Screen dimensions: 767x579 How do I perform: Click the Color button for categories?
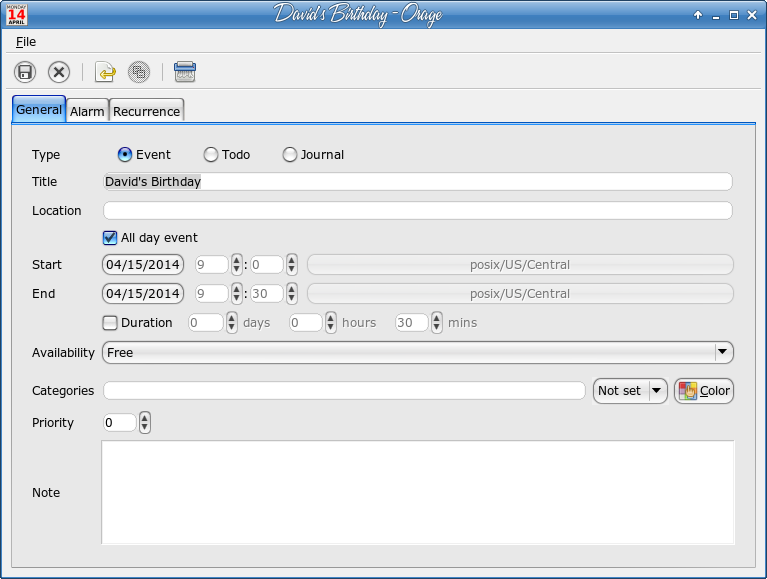(x=704, y=391)
